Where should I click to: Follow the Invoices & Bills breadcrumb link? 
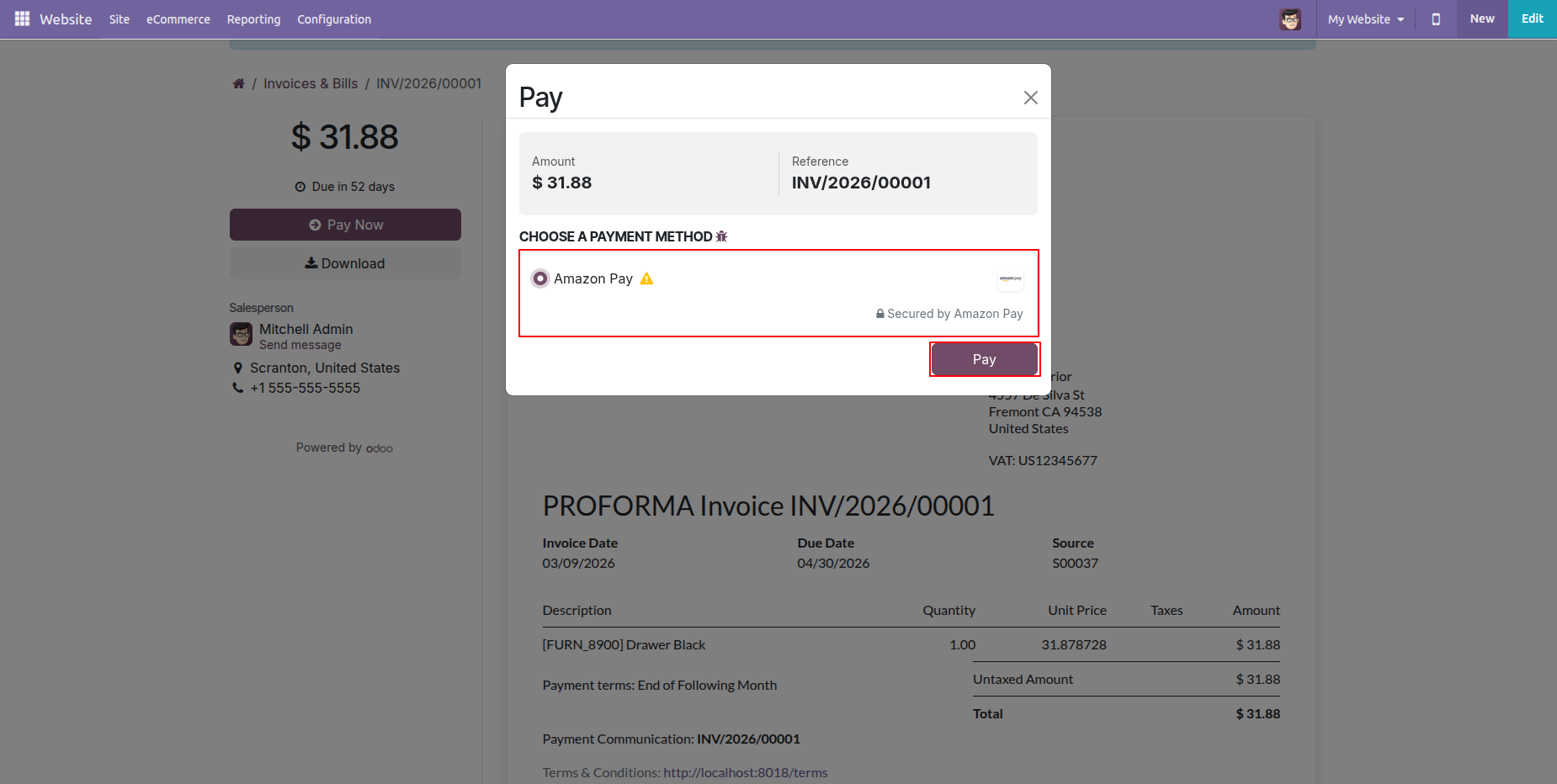[x=311, y=83]
